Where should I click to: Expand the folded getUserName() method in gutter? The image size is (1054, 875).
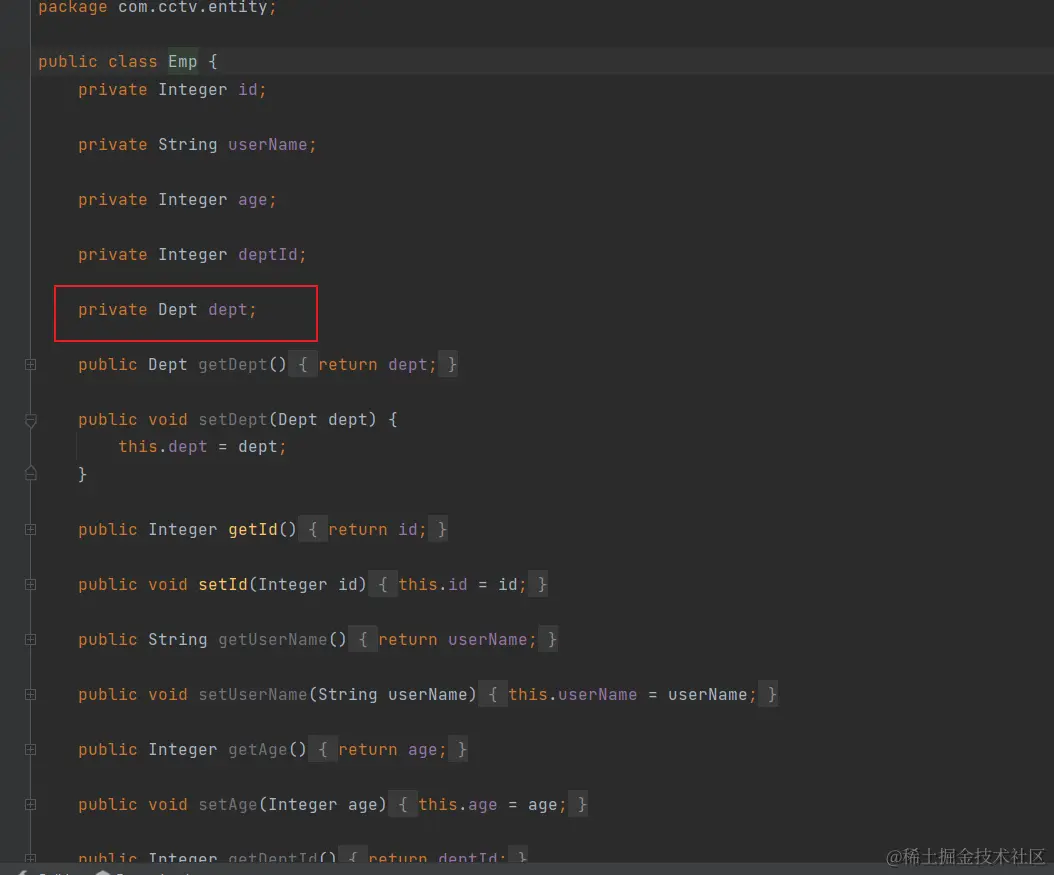pyautogui.click(x=30, y=640)
